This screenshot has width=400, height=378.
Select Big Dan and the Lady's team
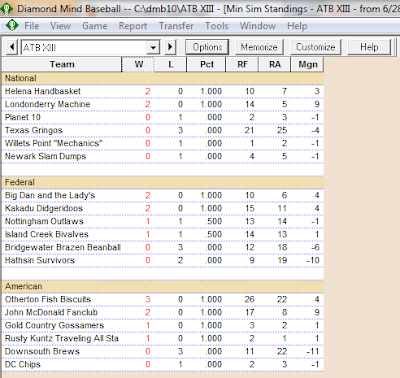click(50, 195)
